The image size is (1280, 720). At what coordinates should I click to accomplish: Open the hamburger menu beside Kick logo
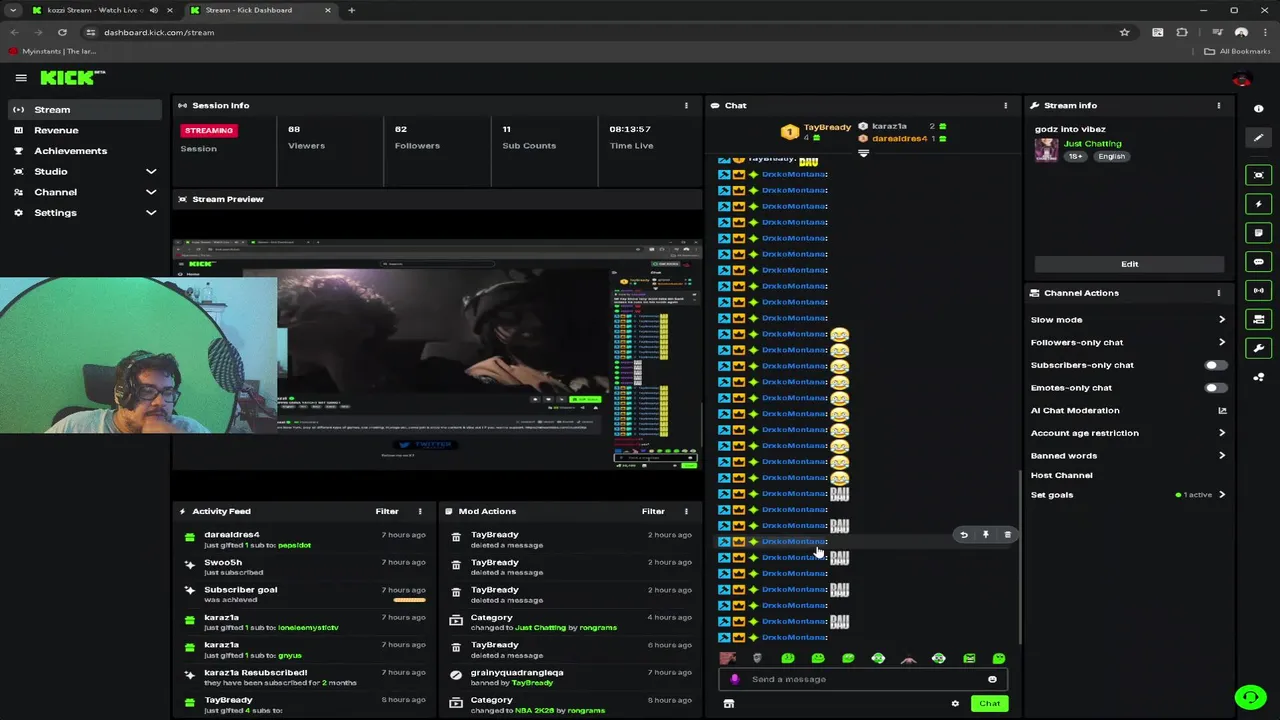click(x=21, y=78)
